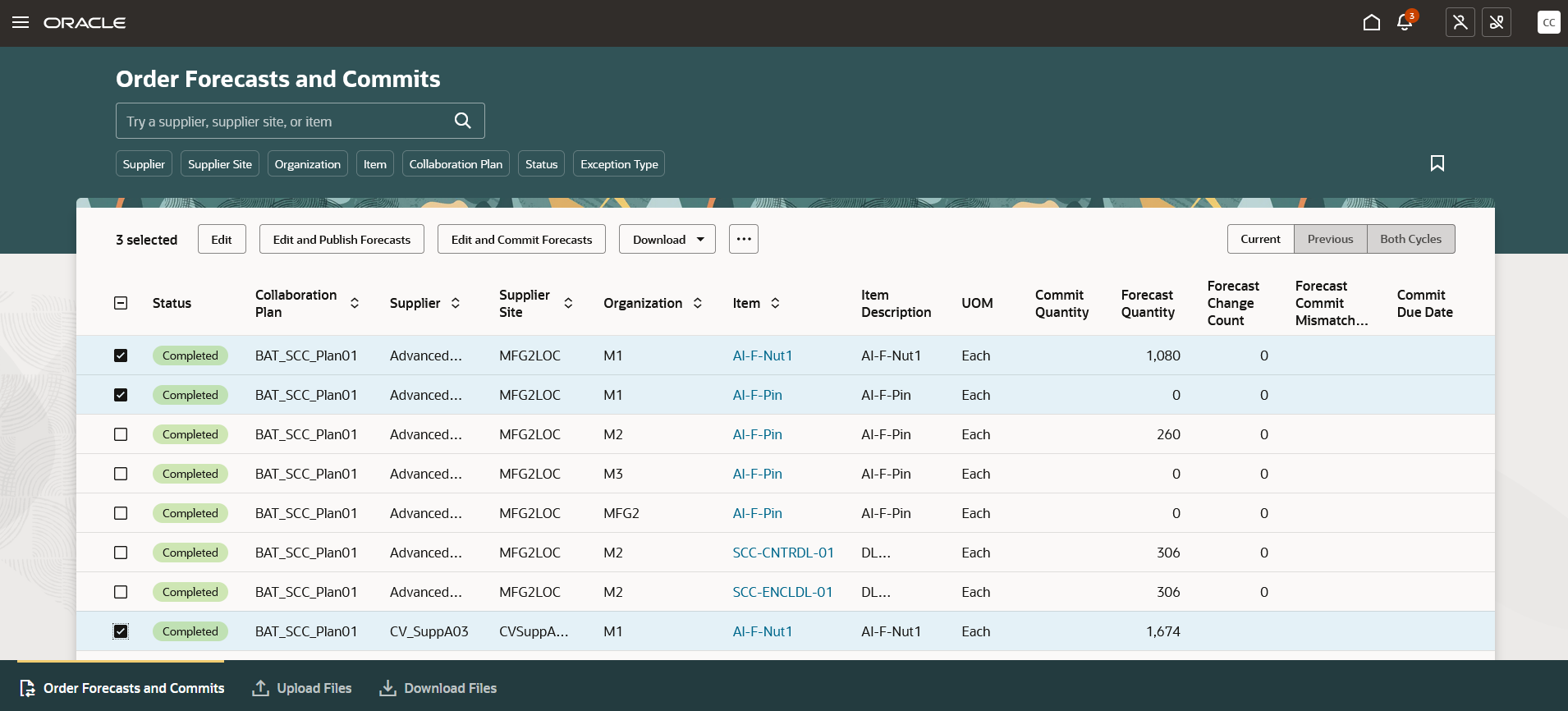Click the Edit button

coord(222,239)
